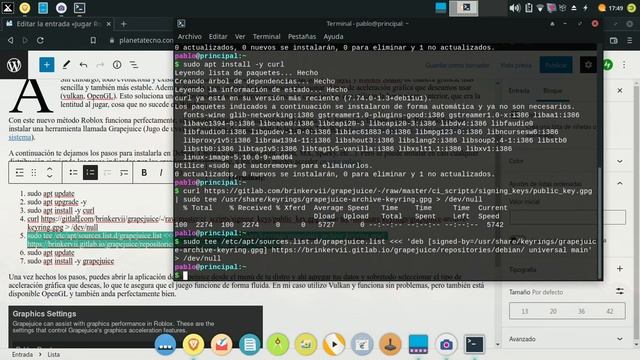Open the blue applications menu dock icon
This screenshot has width=640, height=360.
(x=165, y=345)
